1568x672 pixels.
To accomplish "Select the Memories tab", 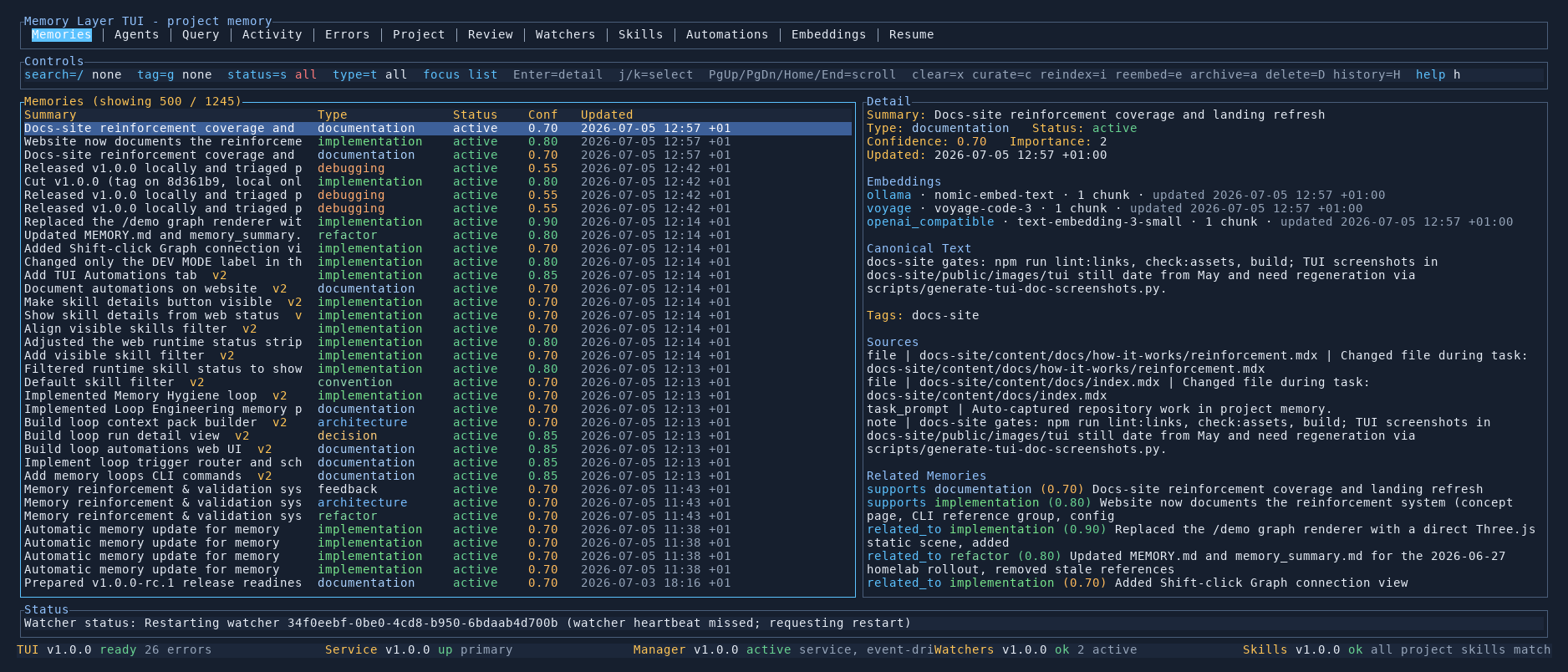I will pos(62,34).
